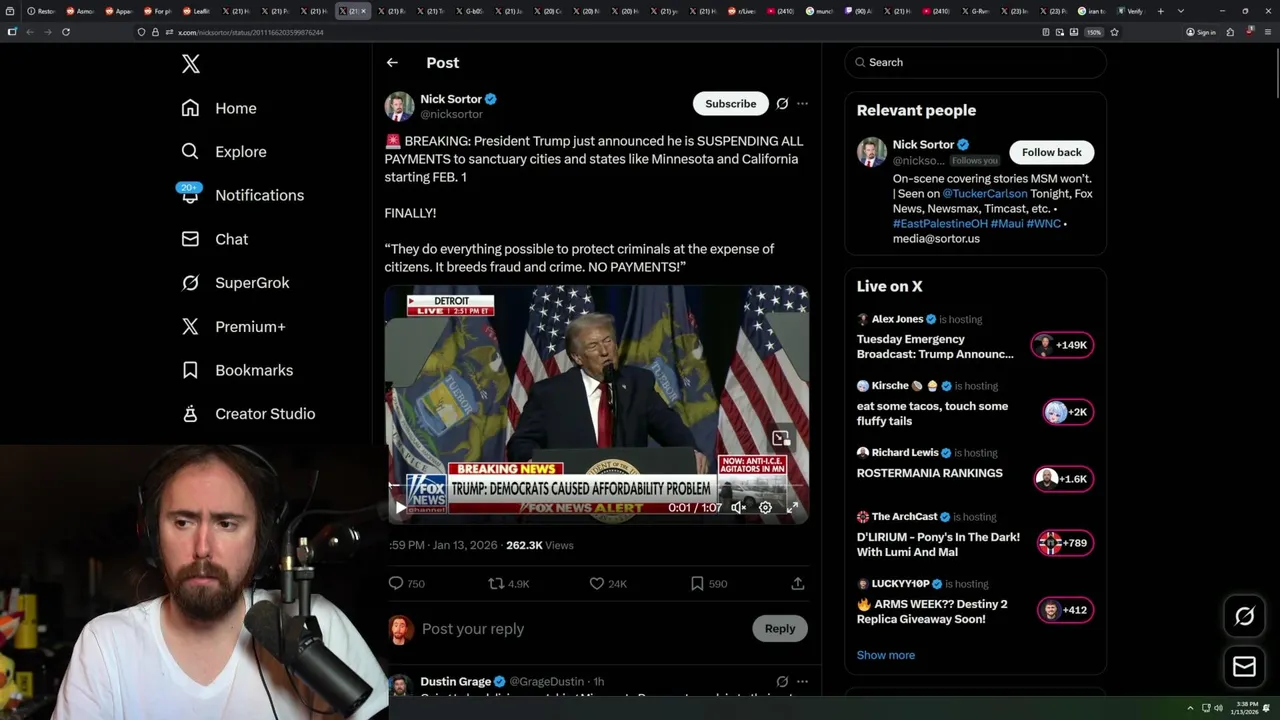The height and width of the screenshot is (720, 1280).
Task: Repost the post showing 4.9K reposts
Action: pyautogui.click(x=508, y=583)
